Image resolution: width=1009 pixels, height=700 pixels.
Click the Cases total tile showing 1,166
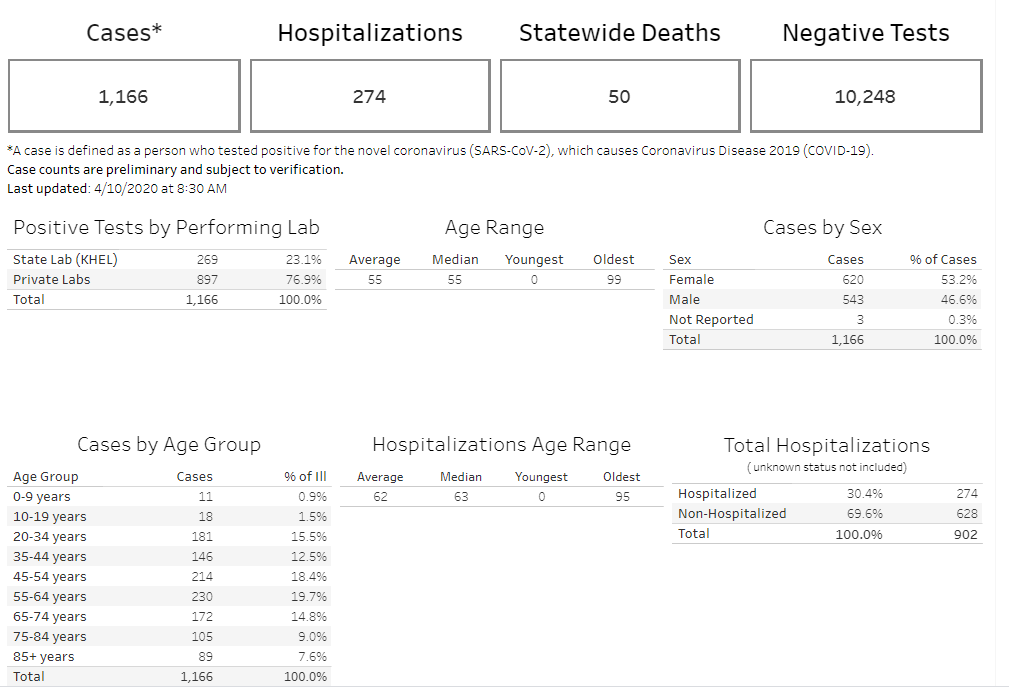pyautogui.click(x=124, y=96)
